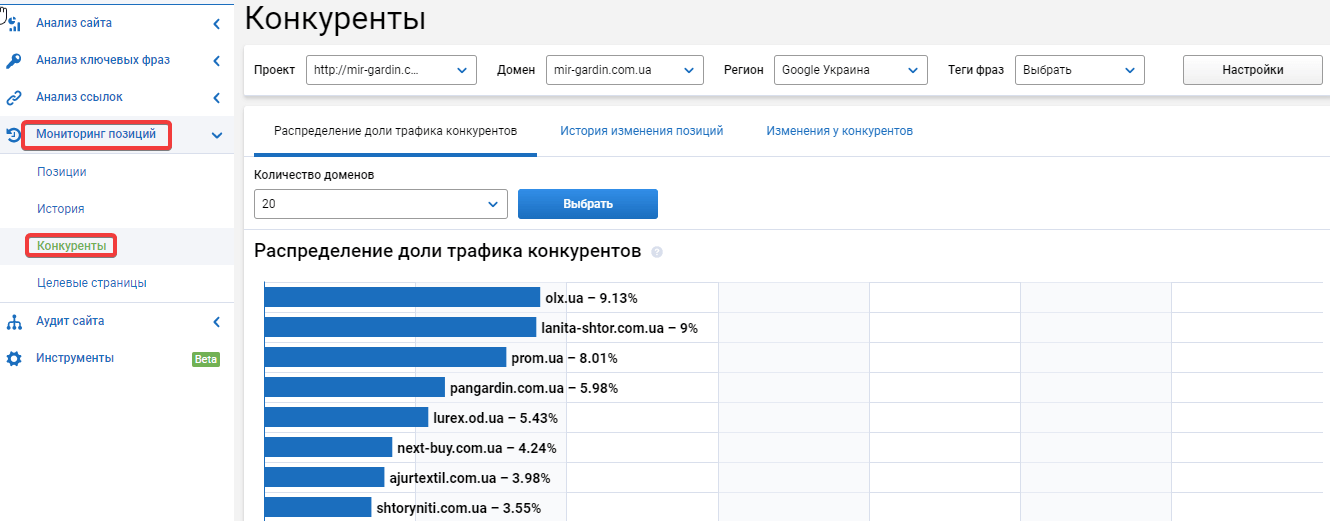Open the Анализ ключевых фраз menu

pos(103,60)
